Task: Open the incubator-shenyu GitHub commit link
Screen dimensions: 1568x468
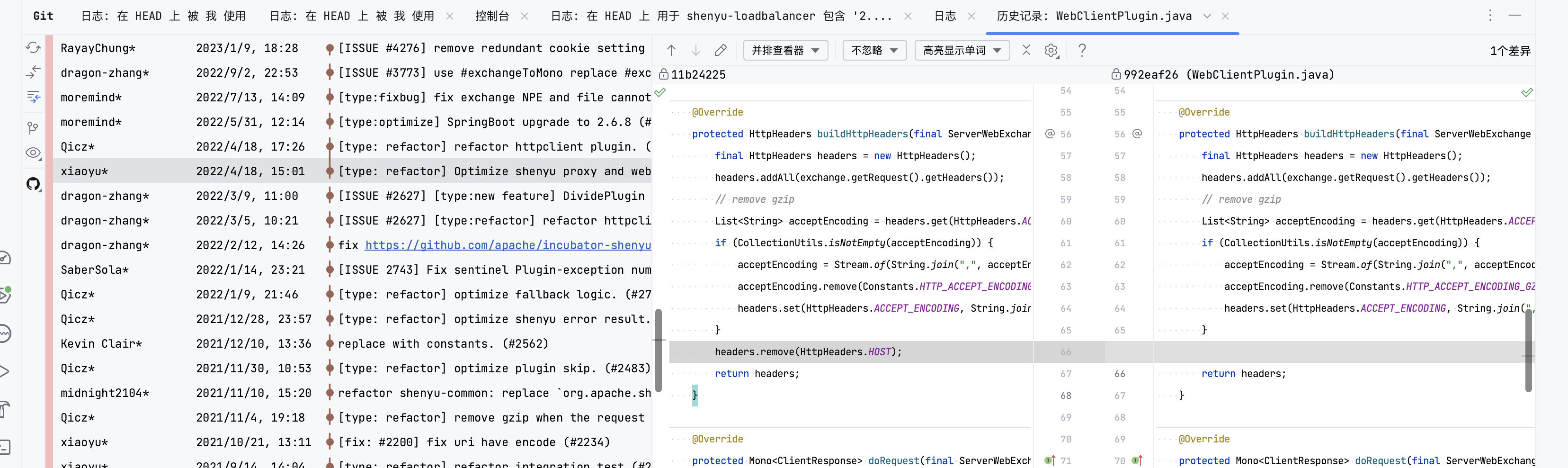Action: point(509,245)
